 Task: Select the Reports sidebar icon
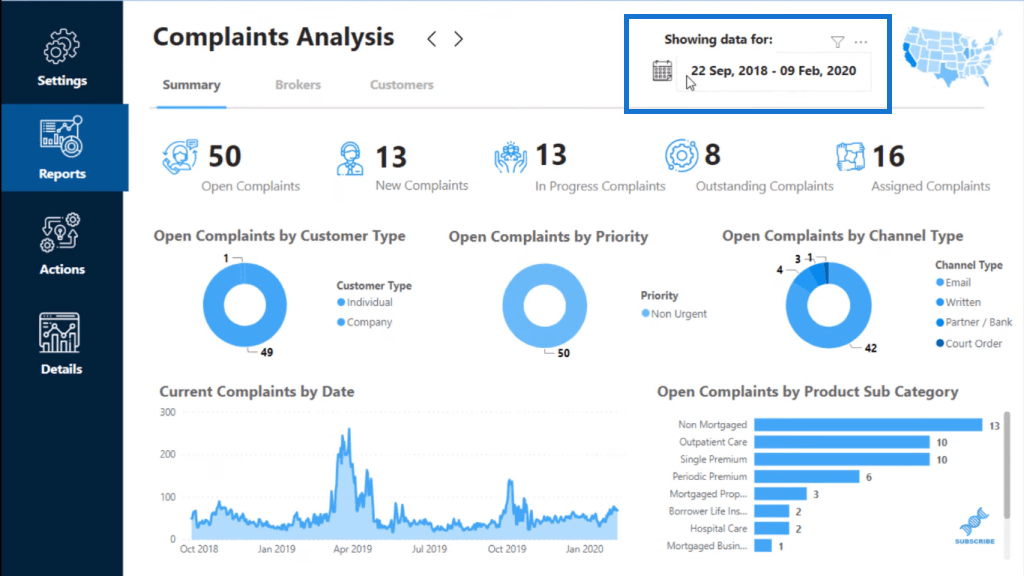61,136
